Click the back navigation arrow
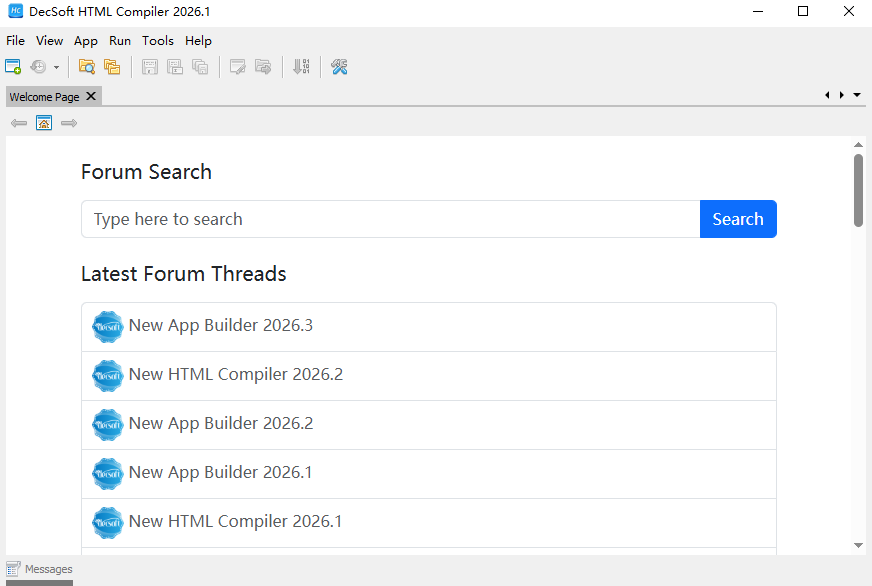Viewport: 872px width, 586px height. click(18, 122)
